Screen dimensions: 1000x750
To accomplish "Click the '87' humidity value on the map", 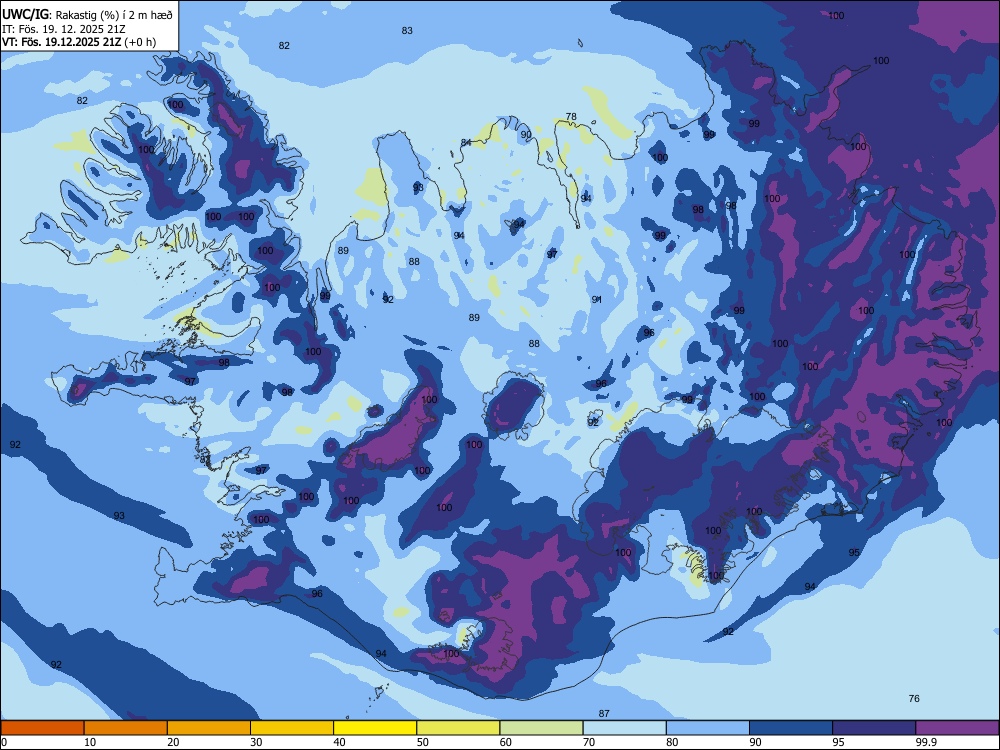I will tap(604, 714).
